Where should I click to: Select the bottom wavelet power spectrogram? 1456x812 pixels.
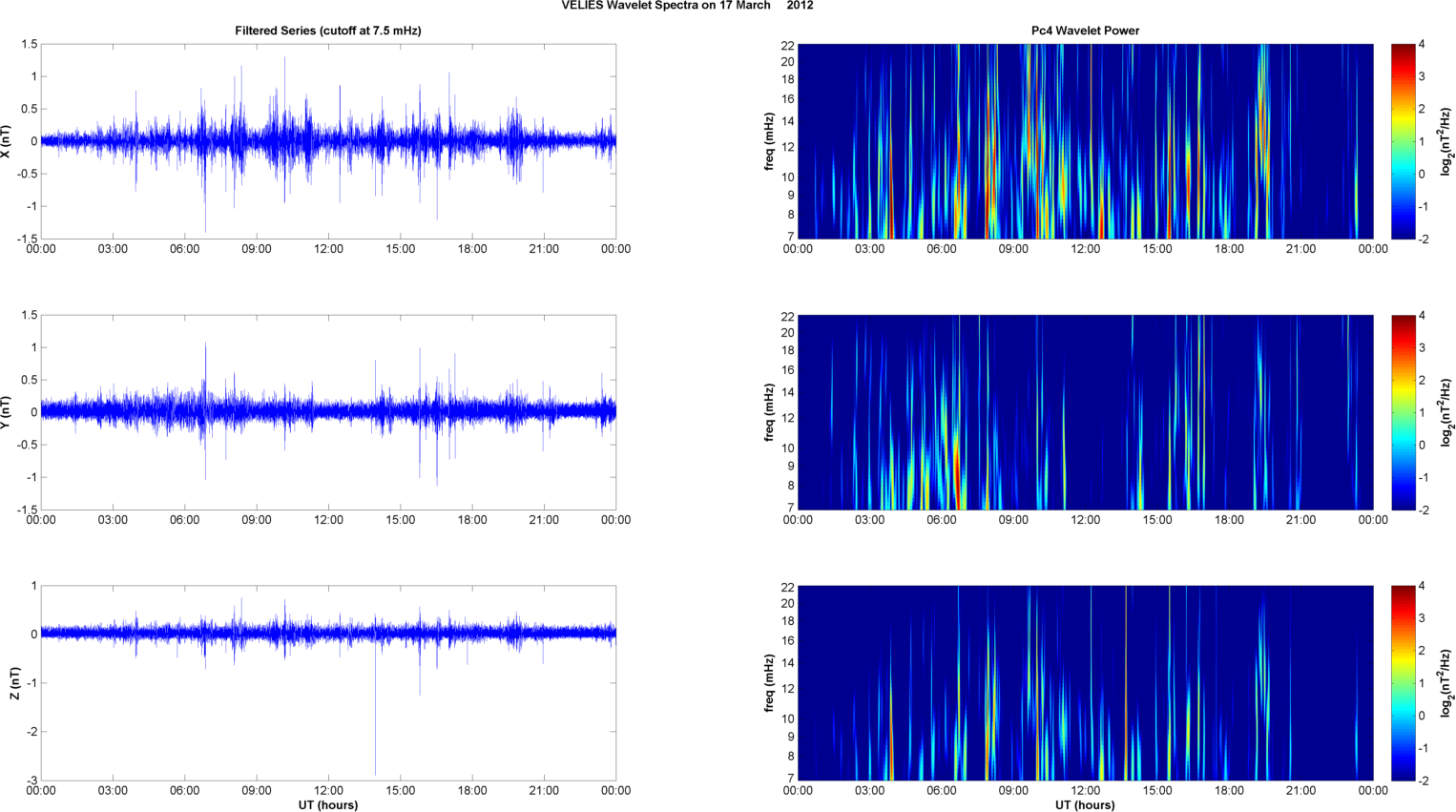[1085, 683]
